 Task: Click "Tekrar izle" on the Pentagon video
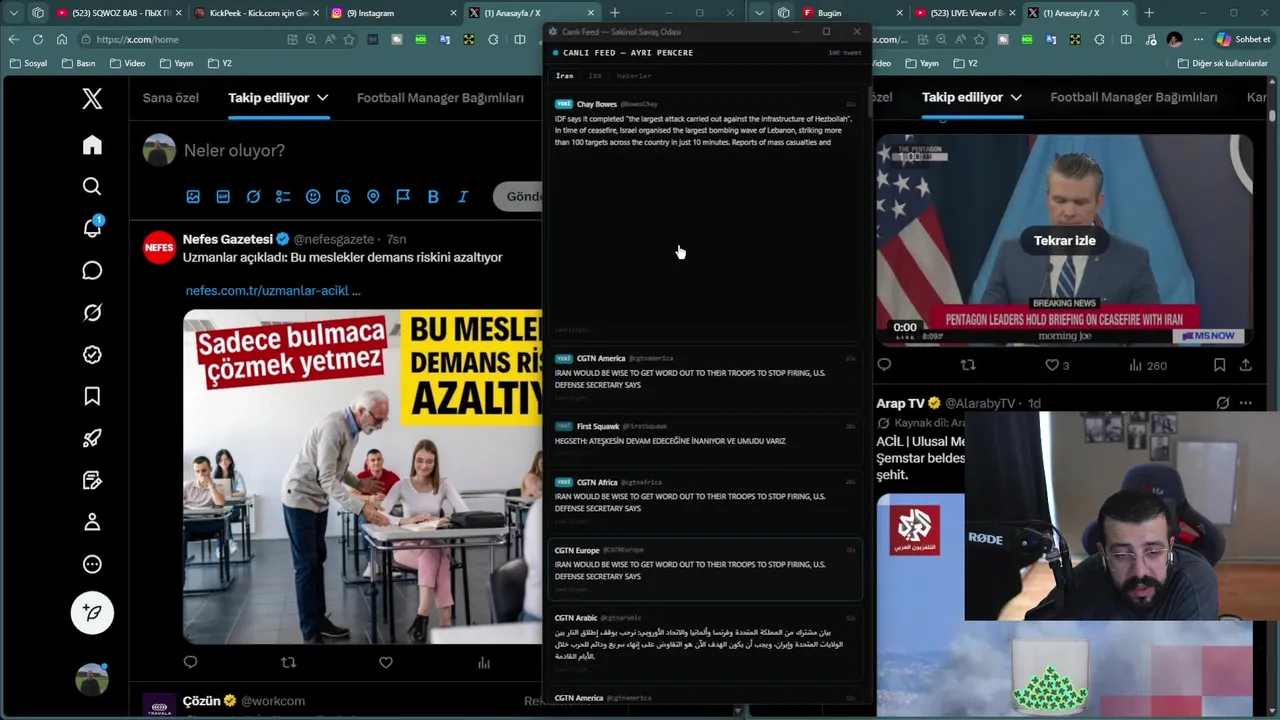coord(1064,240)
